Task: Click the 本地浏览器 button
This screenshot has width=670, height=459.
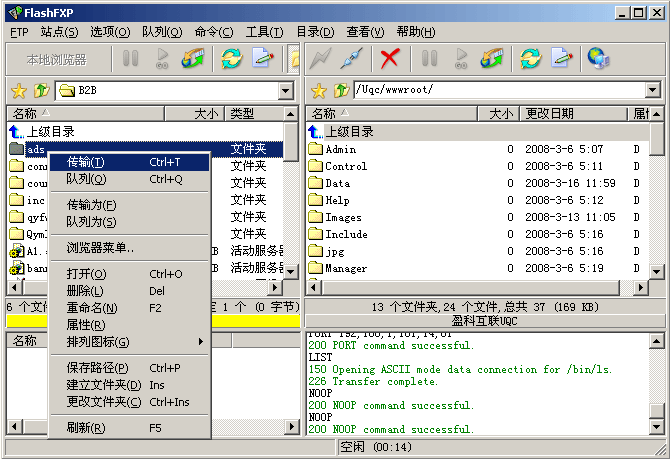Action: tap(56, 59)
